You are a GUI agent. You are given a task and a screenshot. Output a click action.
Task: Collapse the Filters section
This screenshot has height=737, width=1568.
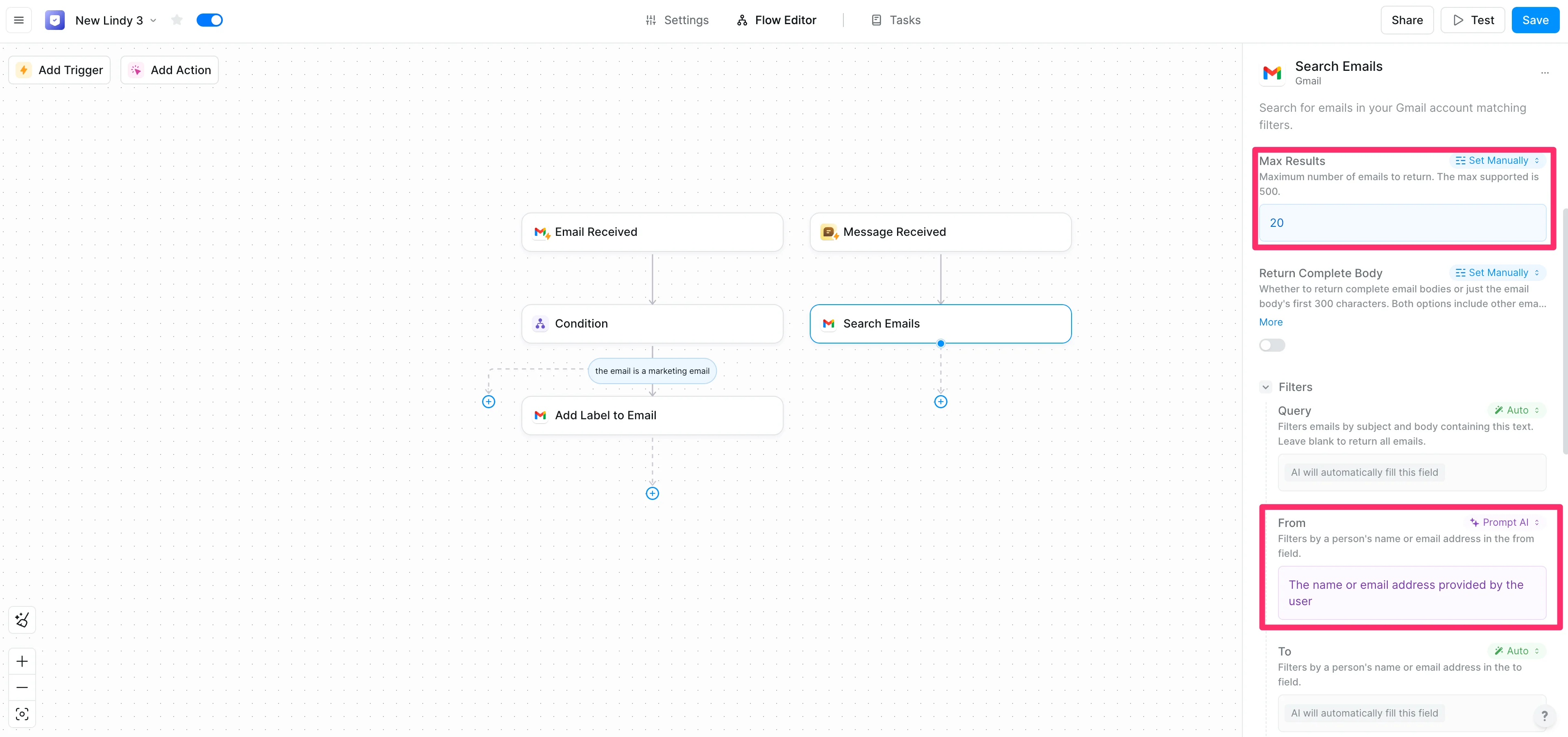1265,387
